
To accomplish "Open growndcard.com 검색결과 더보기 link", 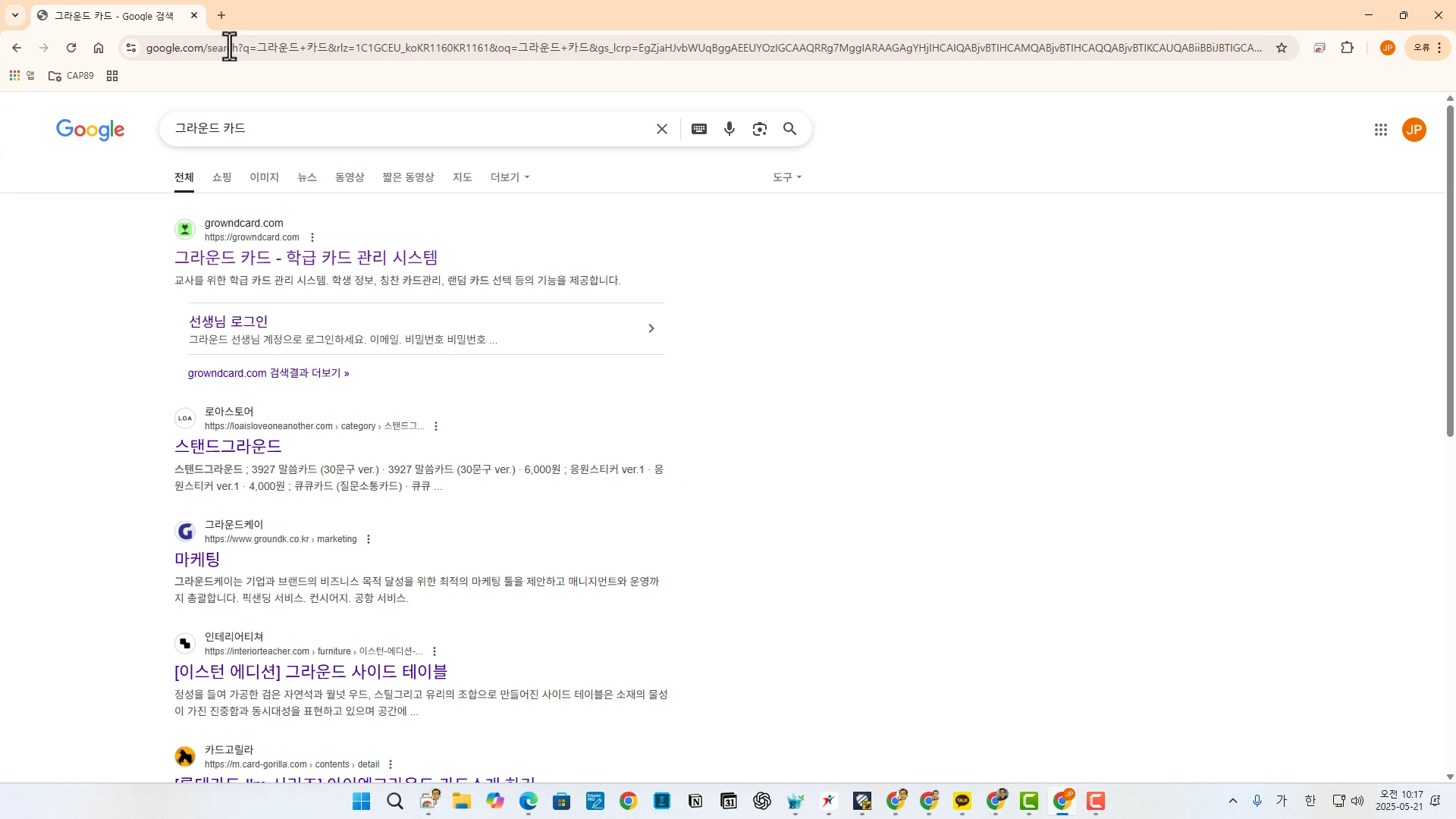I will pos(268,373).
